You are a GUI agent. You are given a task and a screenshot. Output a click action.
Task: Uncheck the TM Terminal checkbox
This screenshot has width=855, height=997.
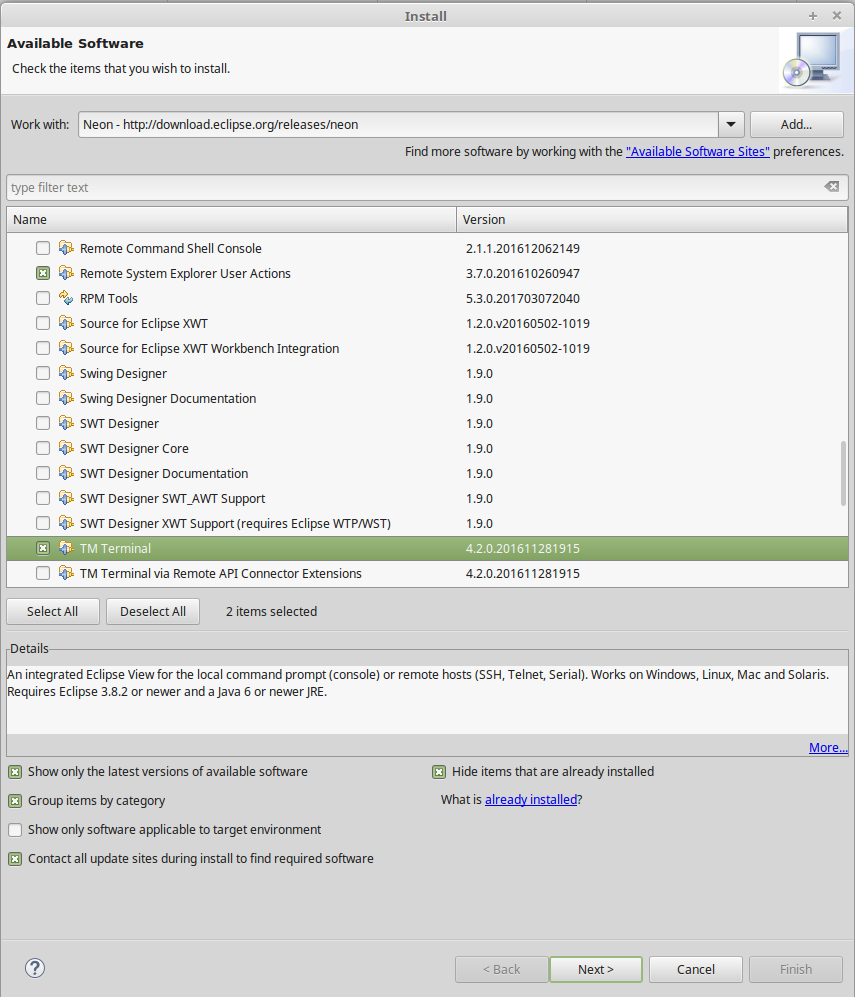tap(43, 548)
